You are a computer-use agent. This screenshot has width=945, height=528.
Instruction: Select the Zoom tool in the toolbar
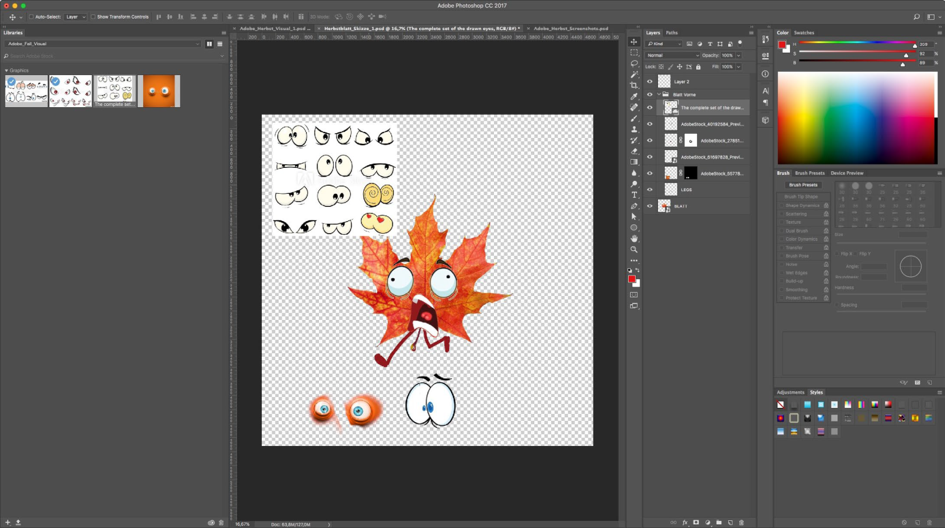click(x=634, y=250)
